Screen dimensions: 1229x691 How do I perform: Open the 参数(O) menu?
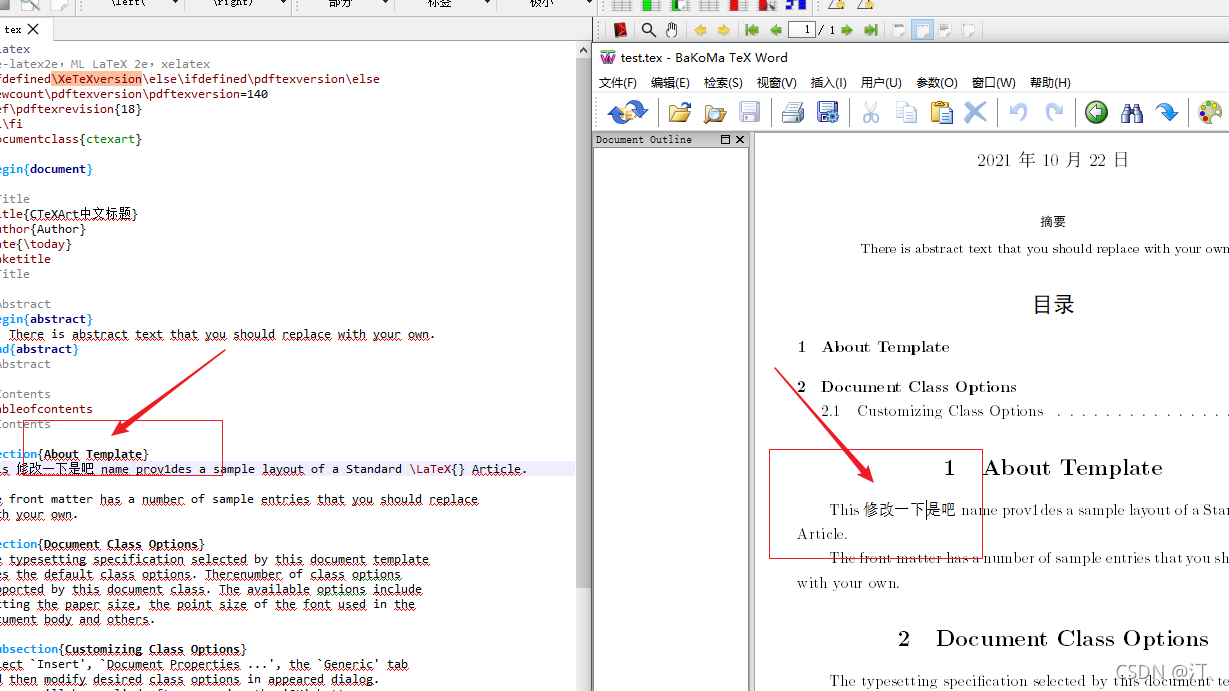pyautogui.click(x=936, y=83)
